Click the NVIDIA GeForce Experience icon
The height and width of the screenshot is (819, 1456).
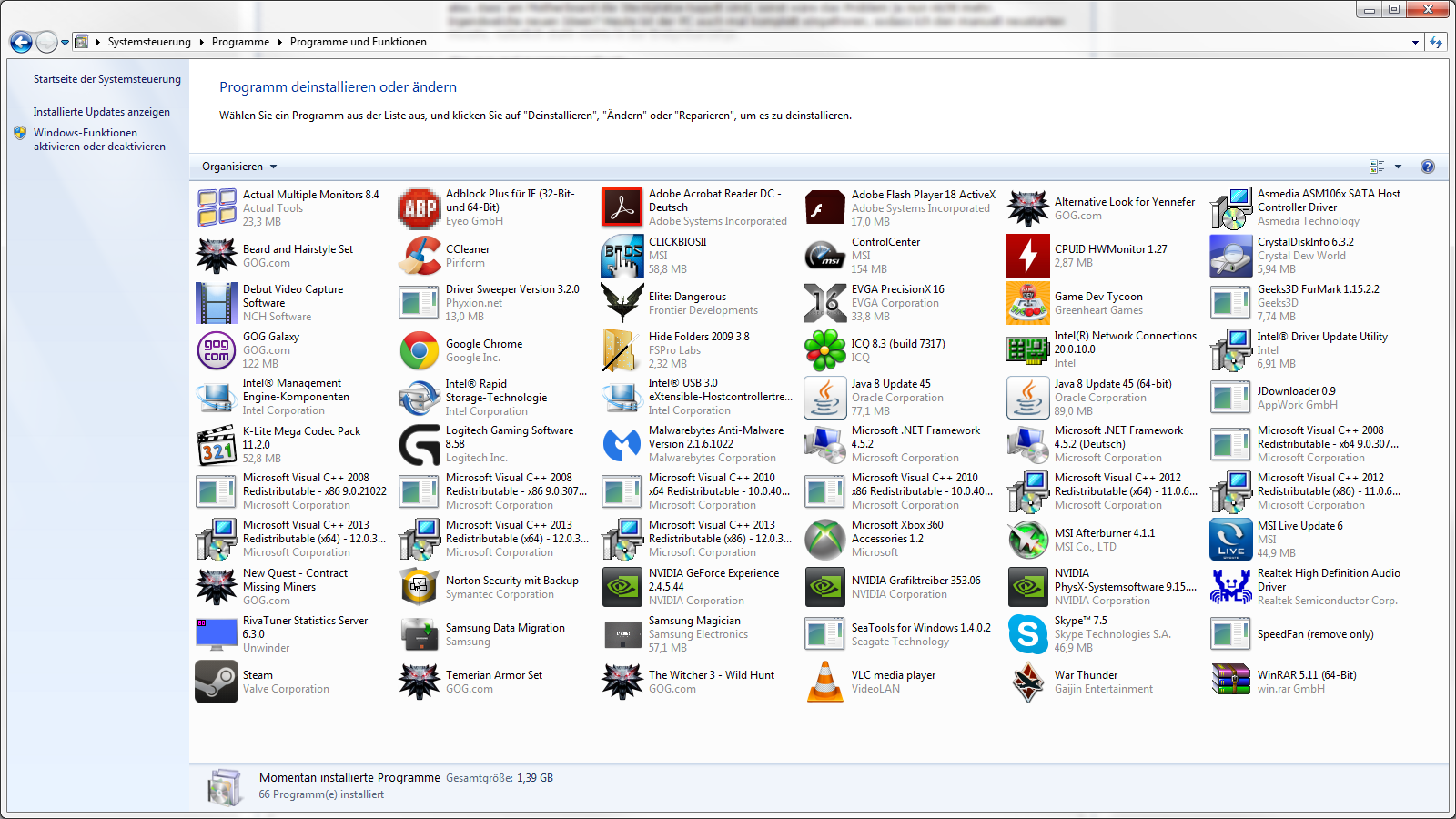622,587
